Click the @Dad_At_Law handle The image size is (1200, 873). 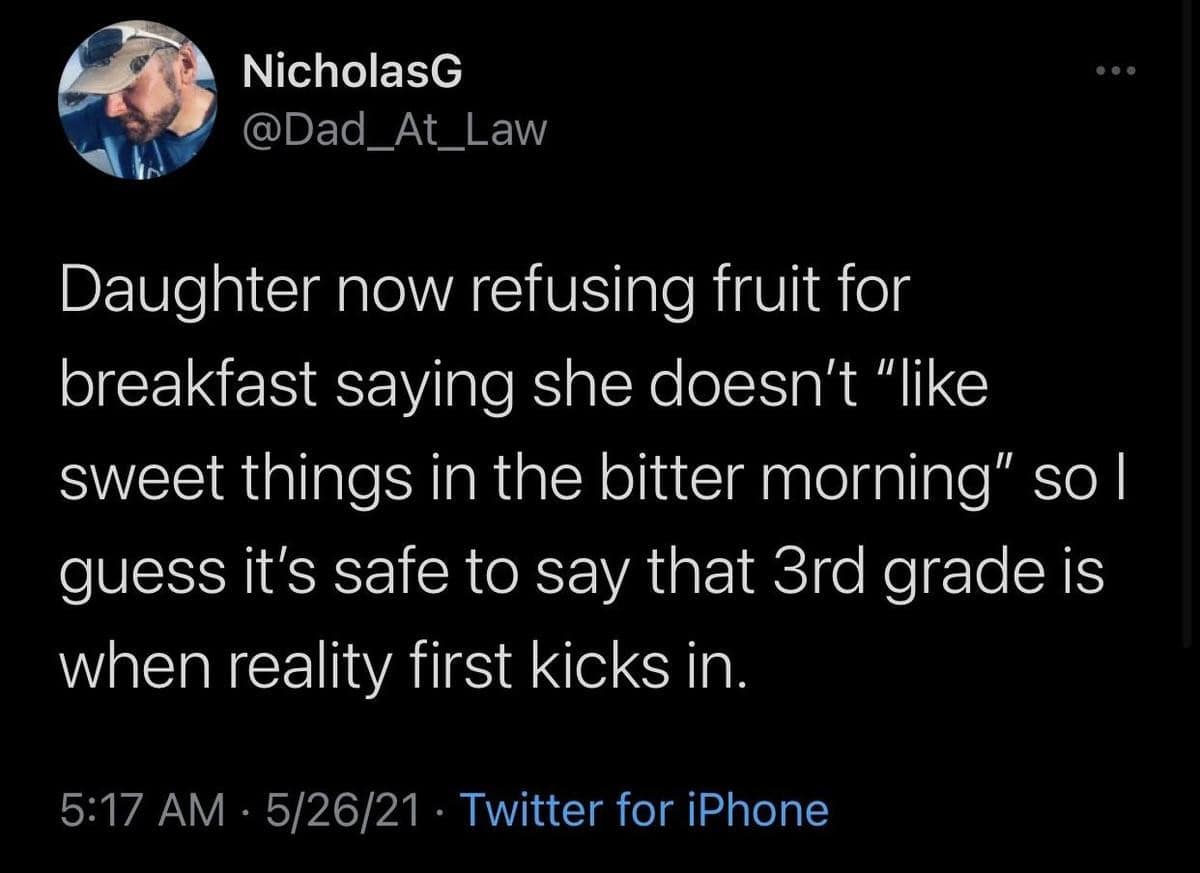click(396, 130)
